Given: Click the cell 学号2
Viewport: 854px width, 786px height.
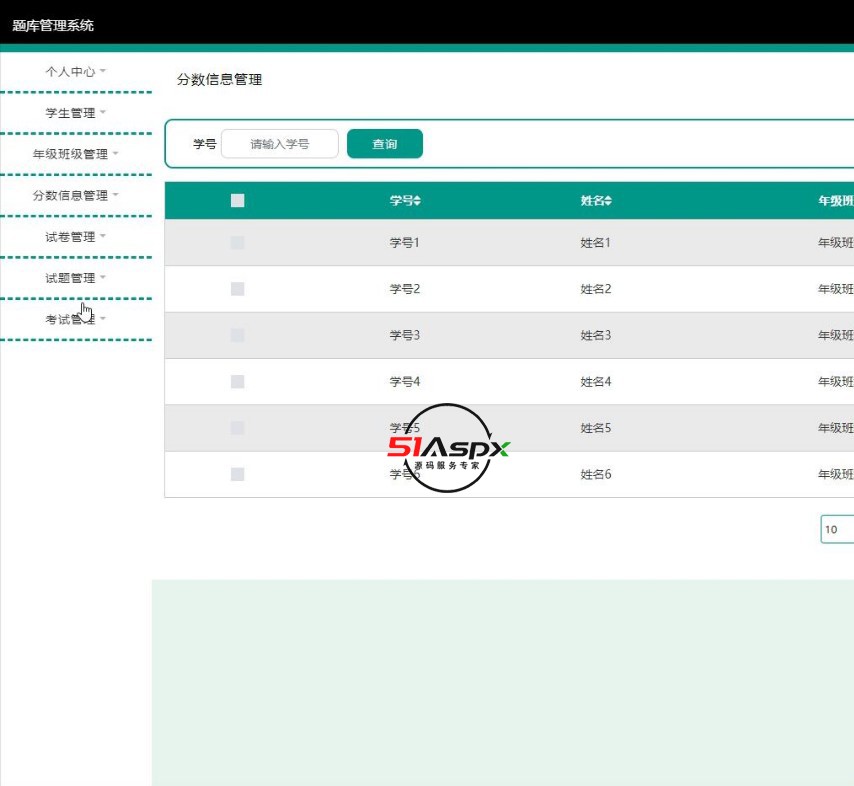Looking at the screenshot, I should (x=405, y=289).
